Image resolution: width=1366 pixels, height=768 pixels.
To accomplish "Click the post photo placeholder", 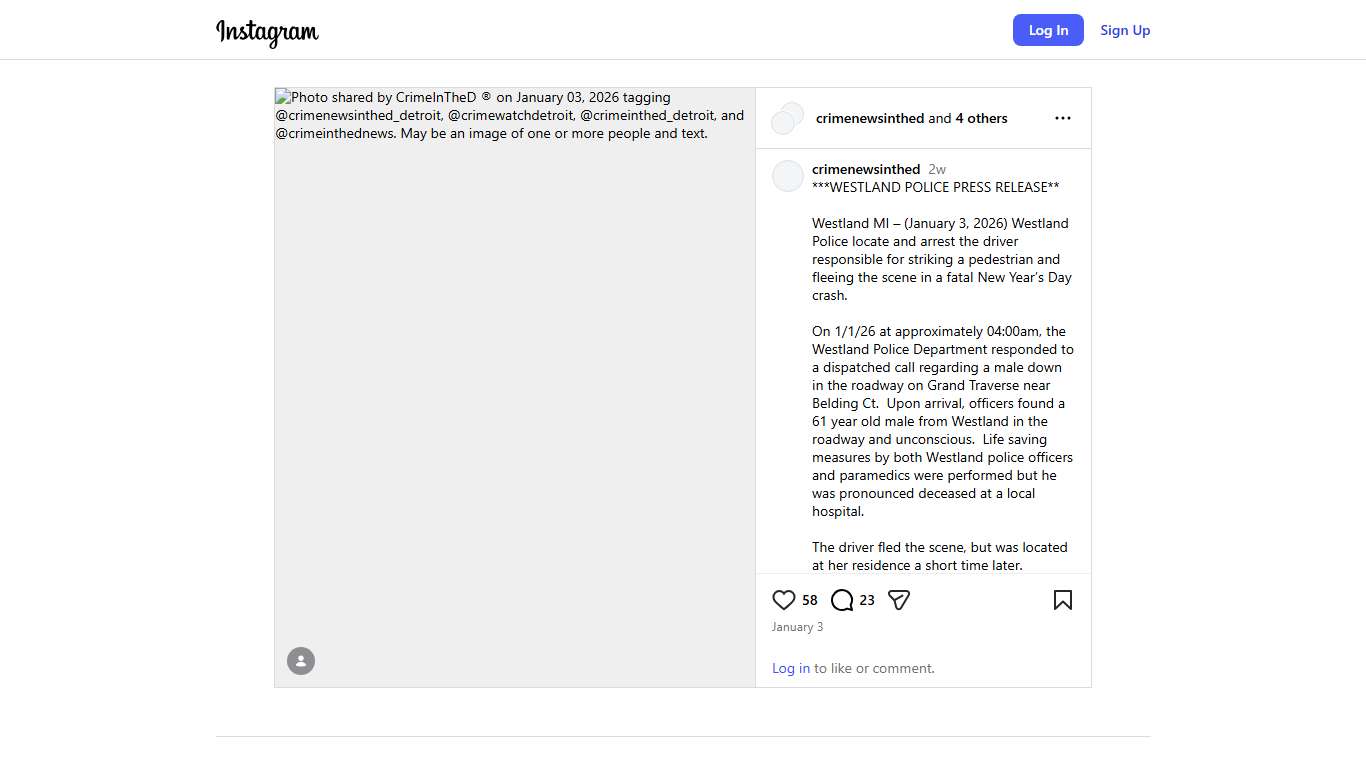I will click(x=515, y=400).
